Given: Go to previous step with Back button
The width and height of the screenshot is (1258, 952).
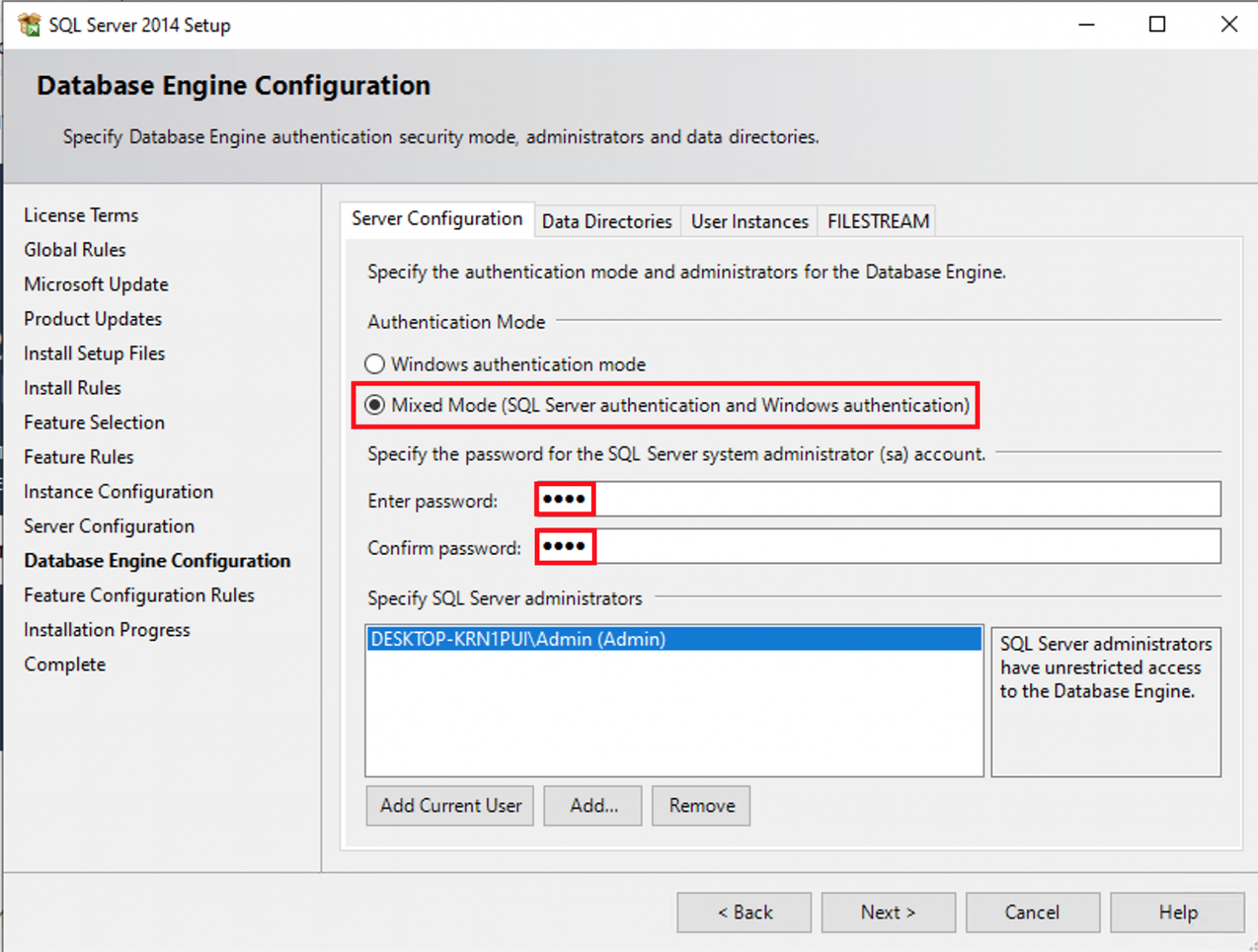Looking at the screenshot, I should tap(744, 912).
